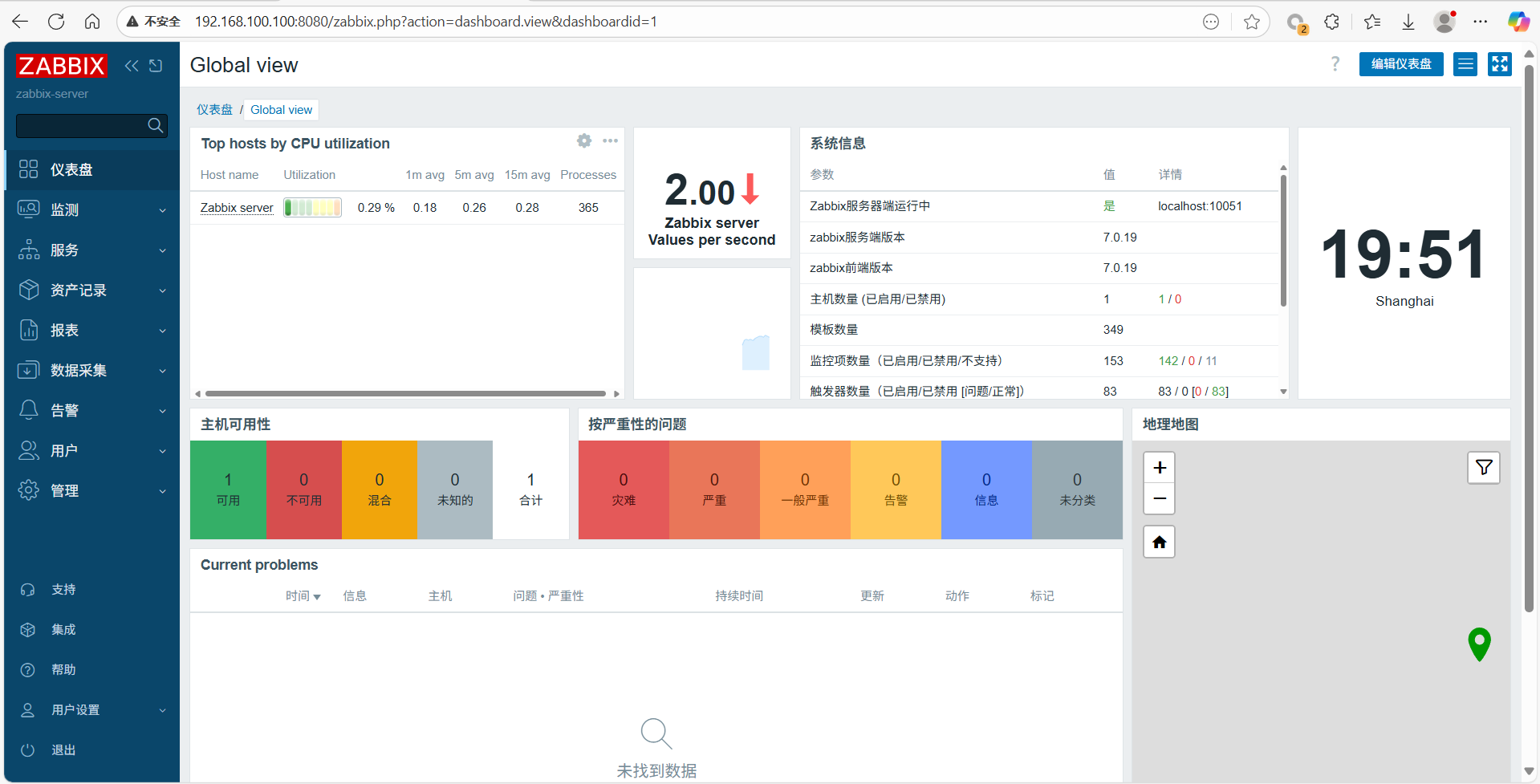Reset geomap to home view
The image size is (1540, 784).
(x=1160, y=542)
